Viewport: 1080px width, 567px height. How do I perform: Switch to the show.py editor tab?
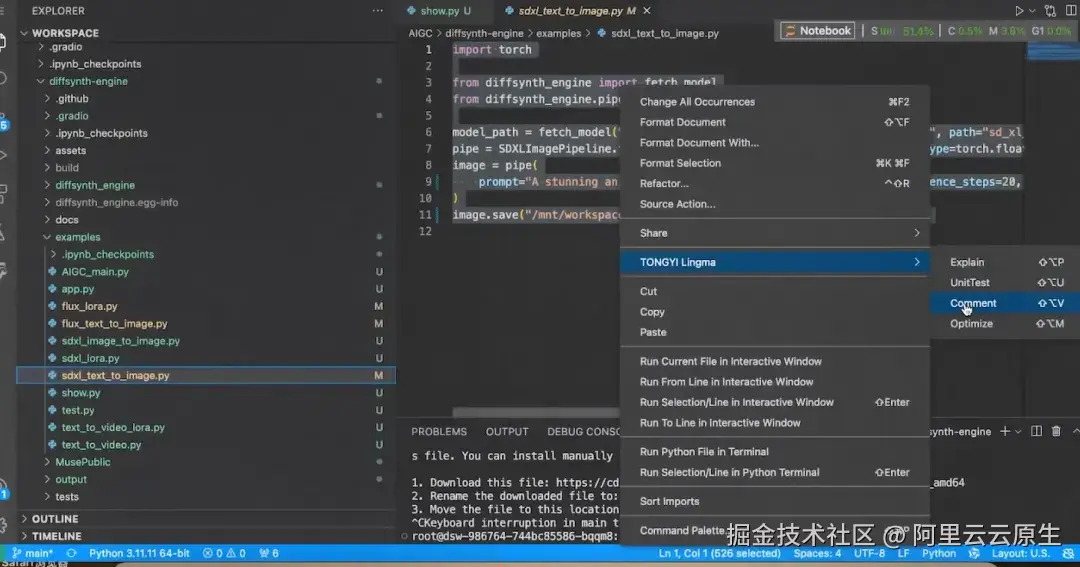[x=439, y=11]
